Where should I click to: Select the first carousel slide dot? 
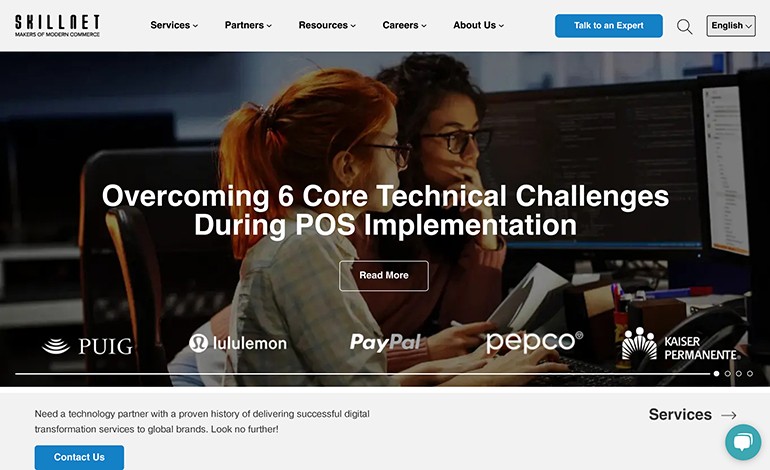pos(716,374)
